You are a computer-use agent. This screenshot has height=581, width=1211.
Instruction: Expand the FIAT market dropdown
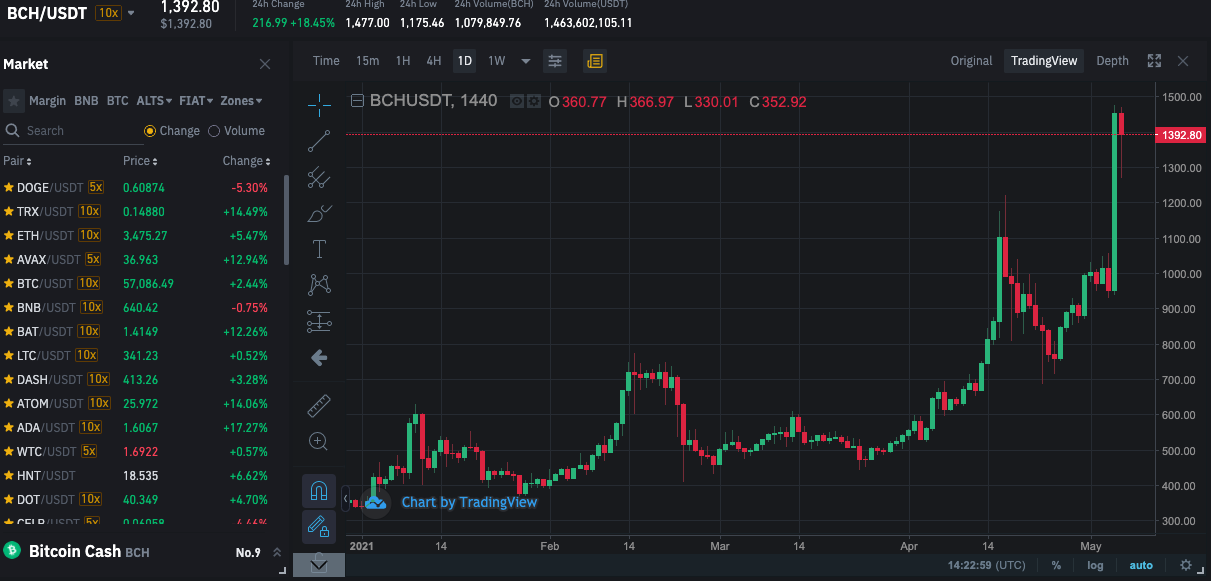coord(196,101)
